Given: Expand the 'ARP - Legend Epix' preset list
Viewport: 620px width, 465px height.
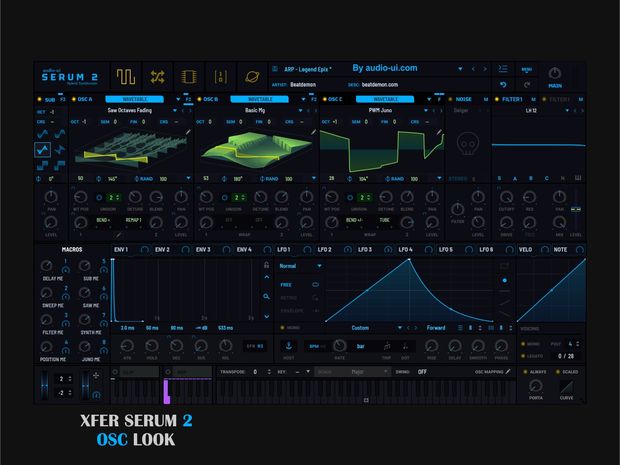Looking at the screenshot, I should 462,68.
